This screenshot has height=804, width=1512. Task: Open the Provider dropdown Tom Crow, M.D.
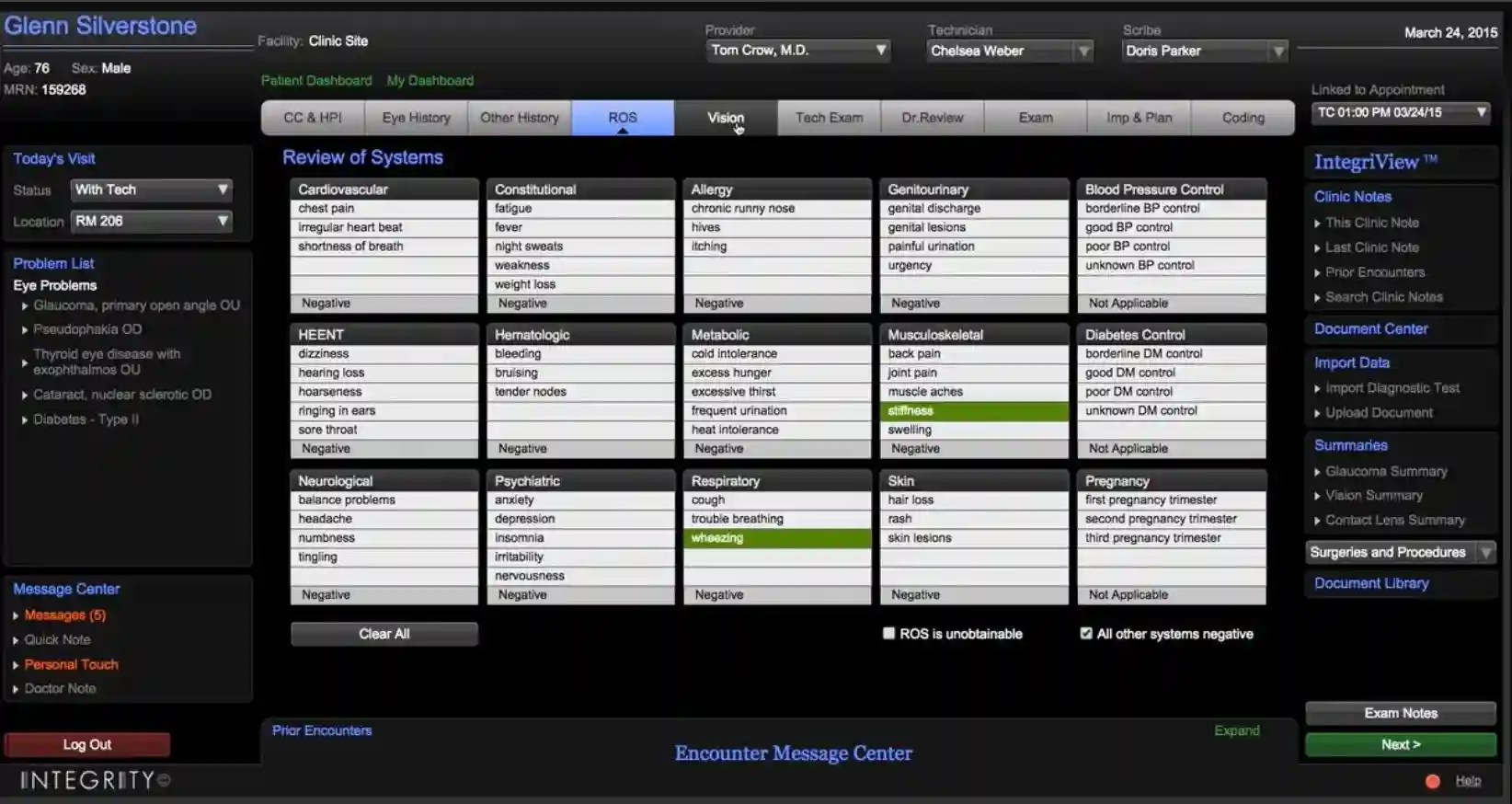pyautogui.click(x=798, y=51)
